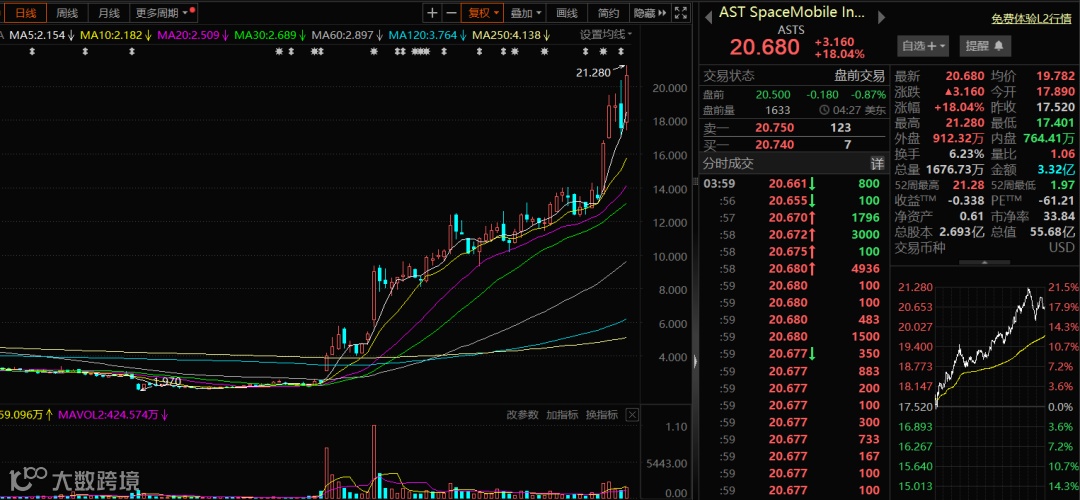Click 提醒 alert bell button
The image size is (1080, 500).
985,46
